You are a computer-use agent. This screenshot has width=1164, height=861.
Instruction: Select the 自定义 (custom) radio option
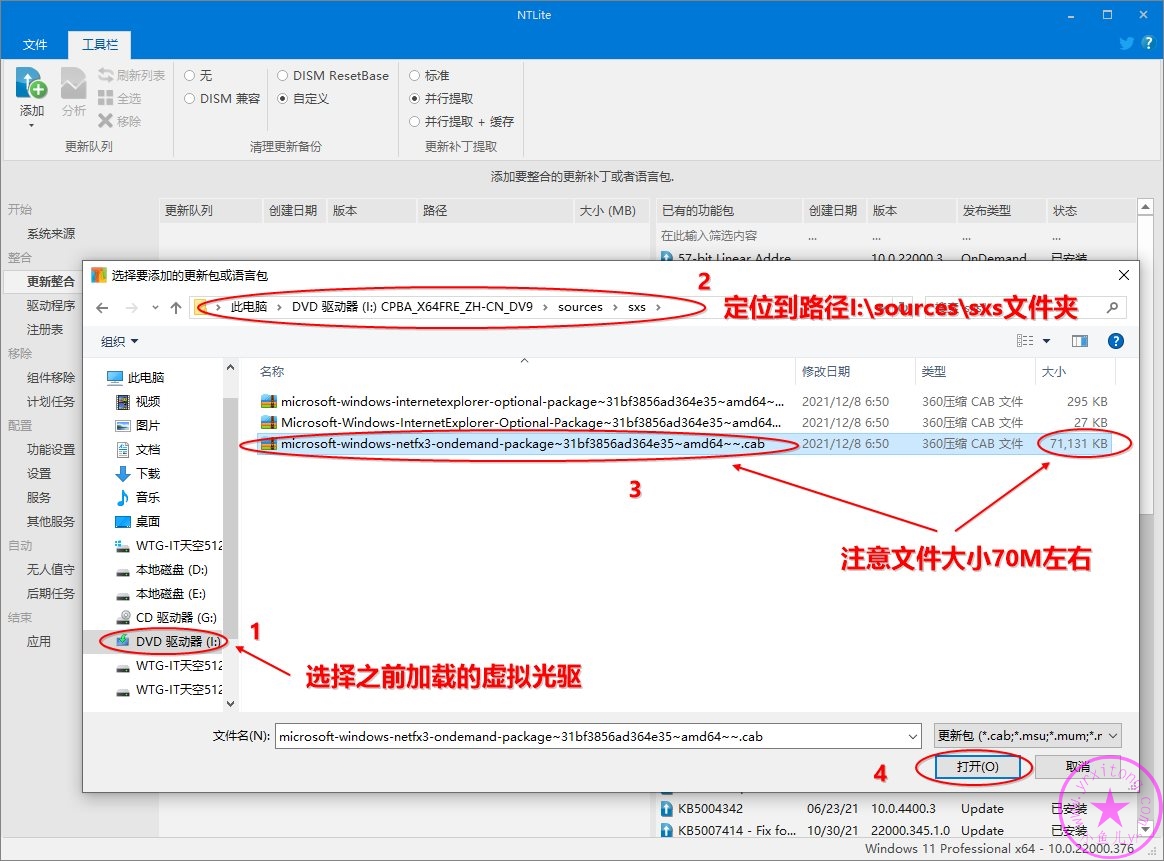[303, 98]
